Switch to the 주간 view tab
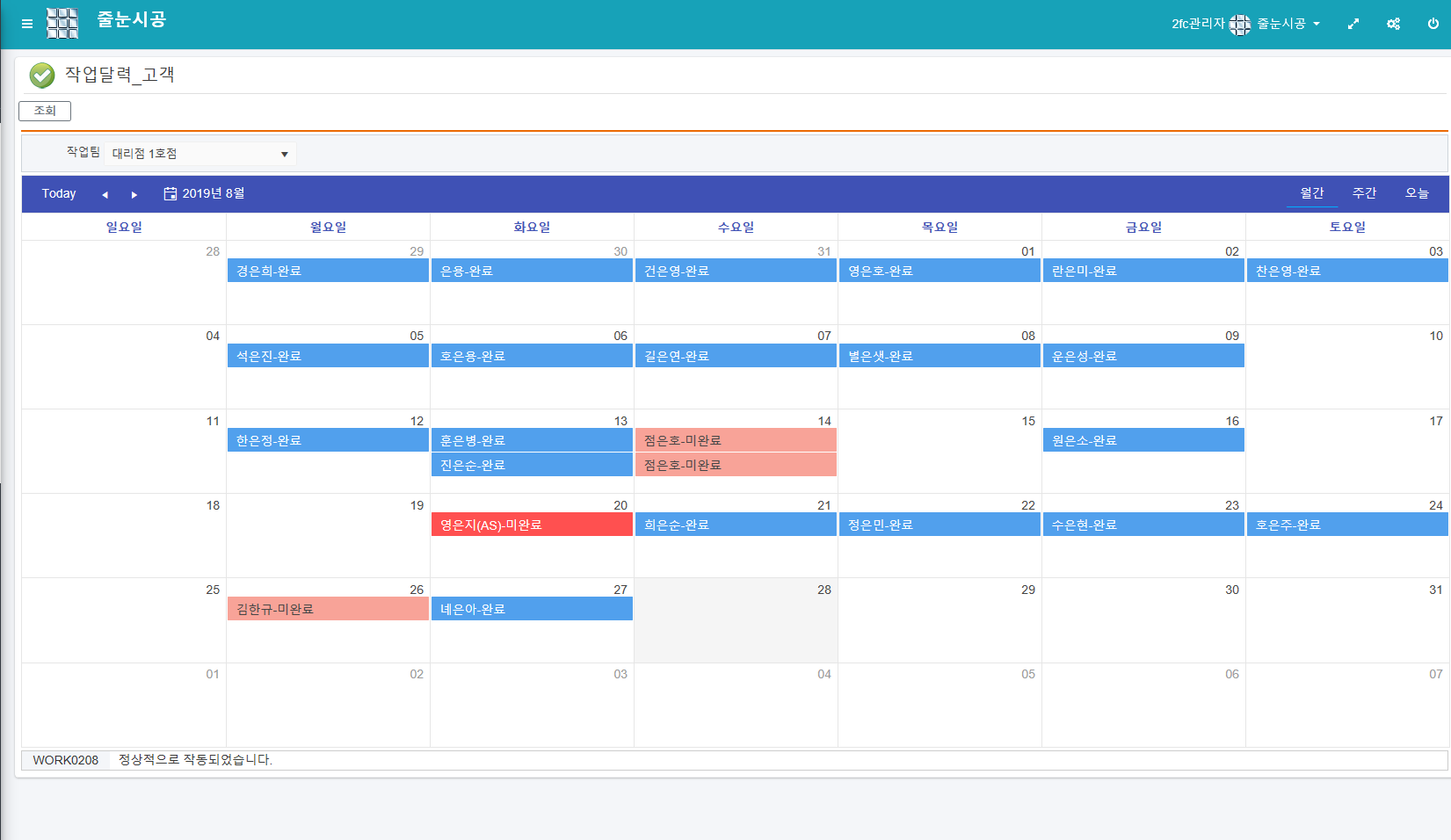Viewport: 1451px width, 840px height. (x=1364, y=193)
